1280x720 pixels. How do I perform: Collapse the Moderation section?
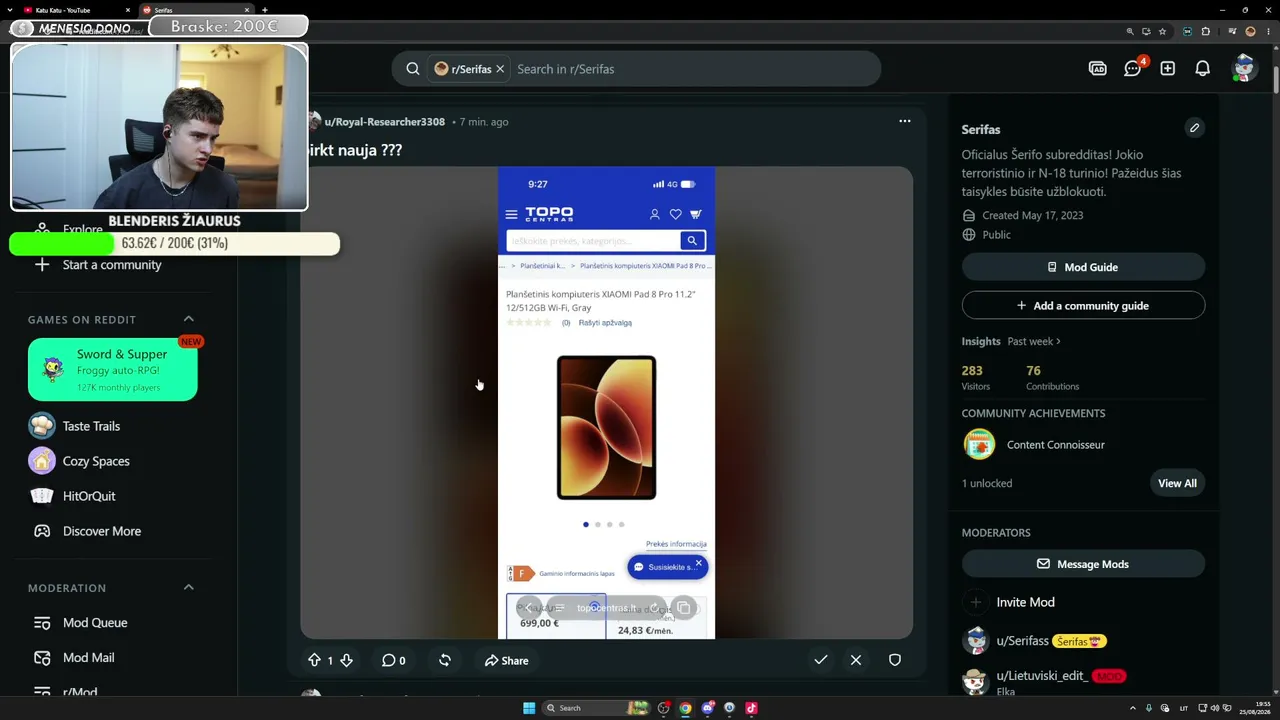(x=189, y=587)
